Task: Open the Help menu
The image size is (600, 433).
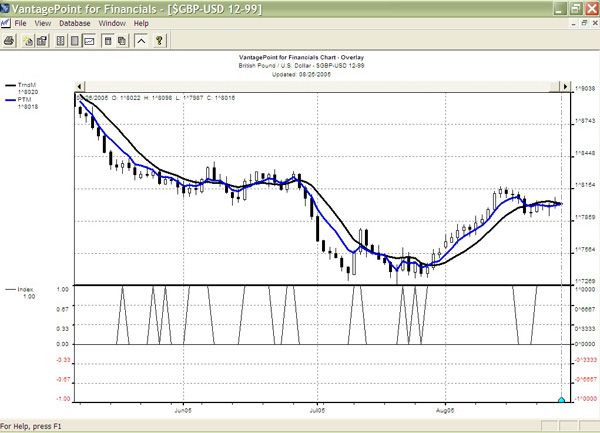Action: (x=141, y=23)
